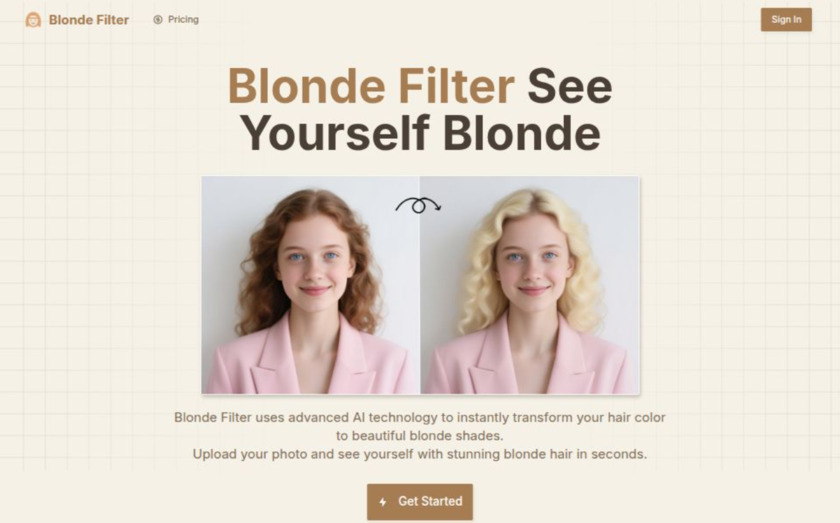This screenshot has width=840, height=523.
Task: Click the lightning bolt icon in Get Started
Action: [382, 502]
